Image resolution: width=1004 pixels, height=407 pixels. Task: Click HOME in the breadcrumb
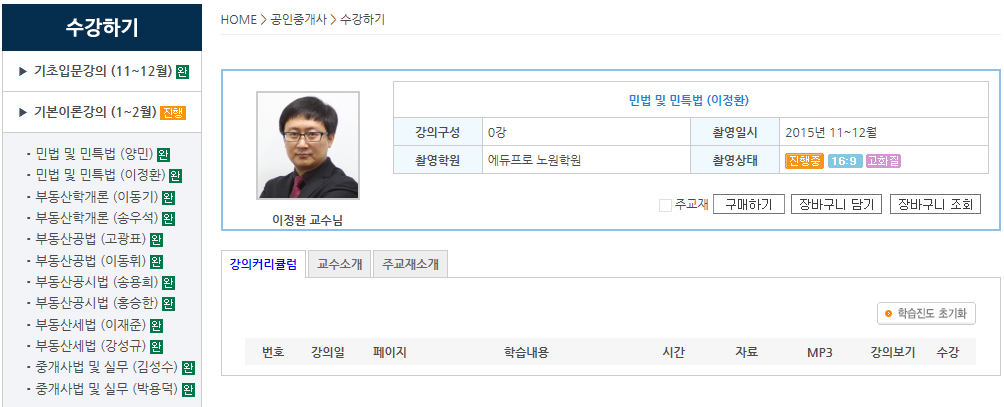[x=238, y=20]
